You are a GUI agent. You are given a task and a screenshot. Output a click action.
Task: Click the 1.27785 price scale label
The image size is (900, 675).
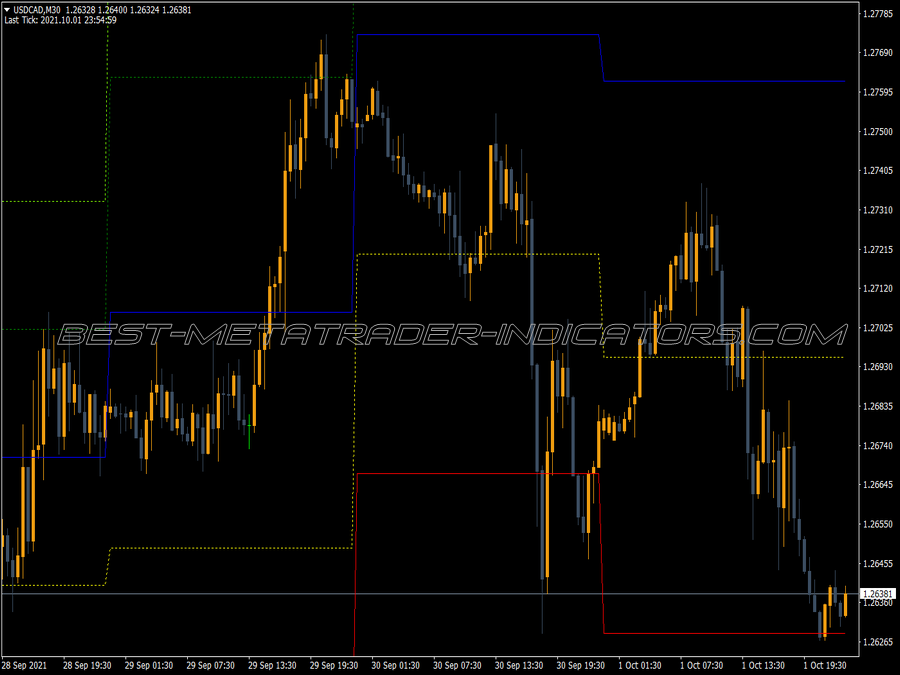(878, 14)
